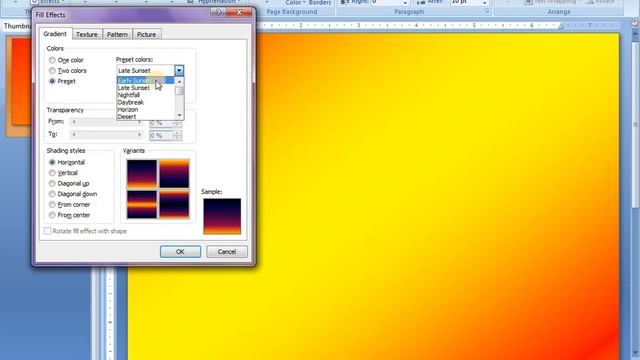Close the Fill Effects dialog
Viewport: 640px width, 360px height.
239,13
